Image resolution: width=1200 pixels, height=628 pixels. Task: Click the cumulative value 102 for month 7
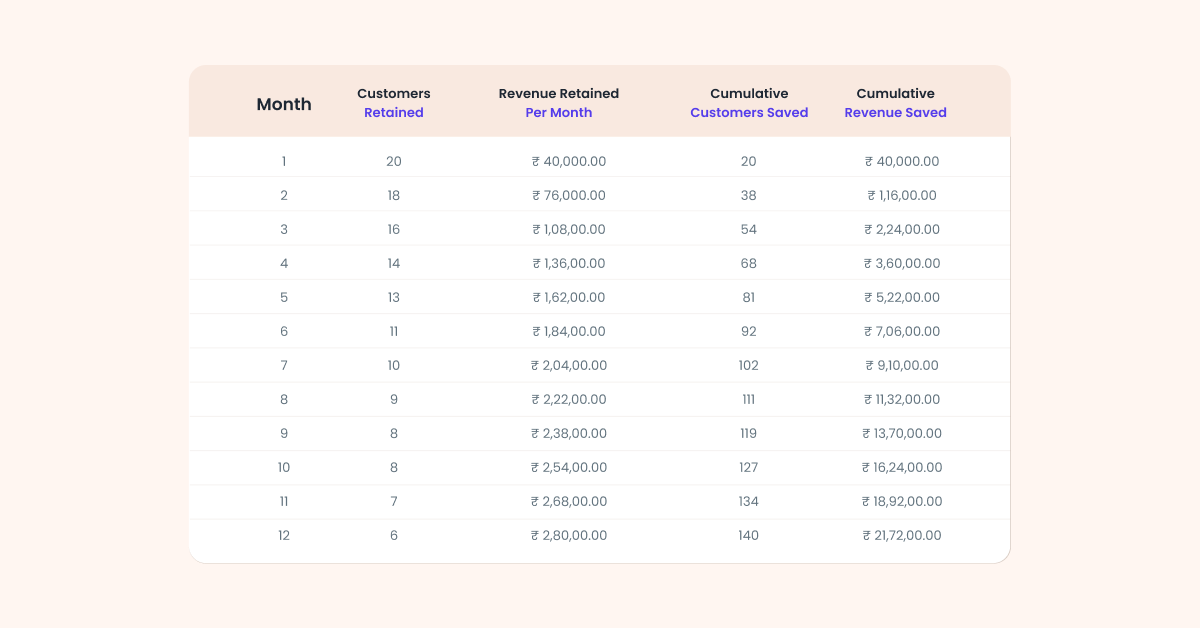click(x=748, y=365)
